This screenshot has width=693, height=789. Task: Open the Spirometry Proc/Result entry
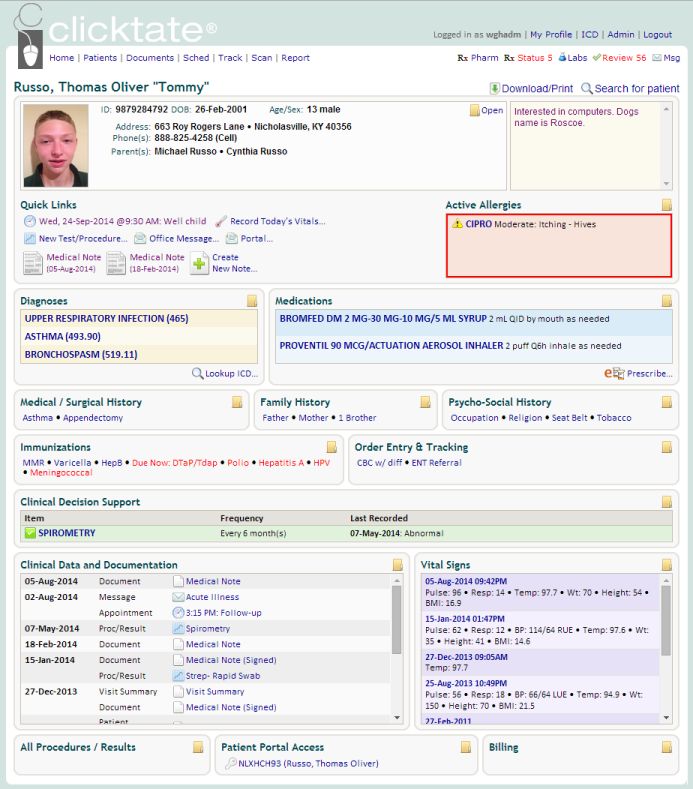click(208, 628)
